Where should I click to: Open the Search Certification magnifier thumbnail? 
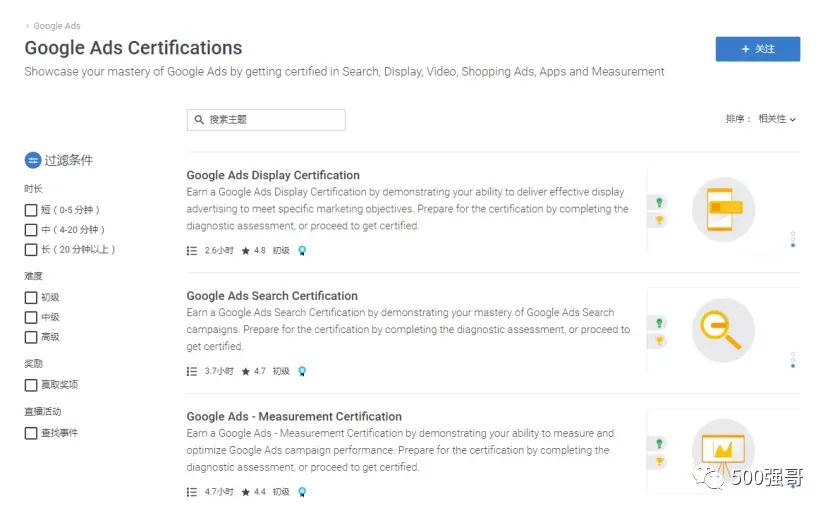coord(723,330)
